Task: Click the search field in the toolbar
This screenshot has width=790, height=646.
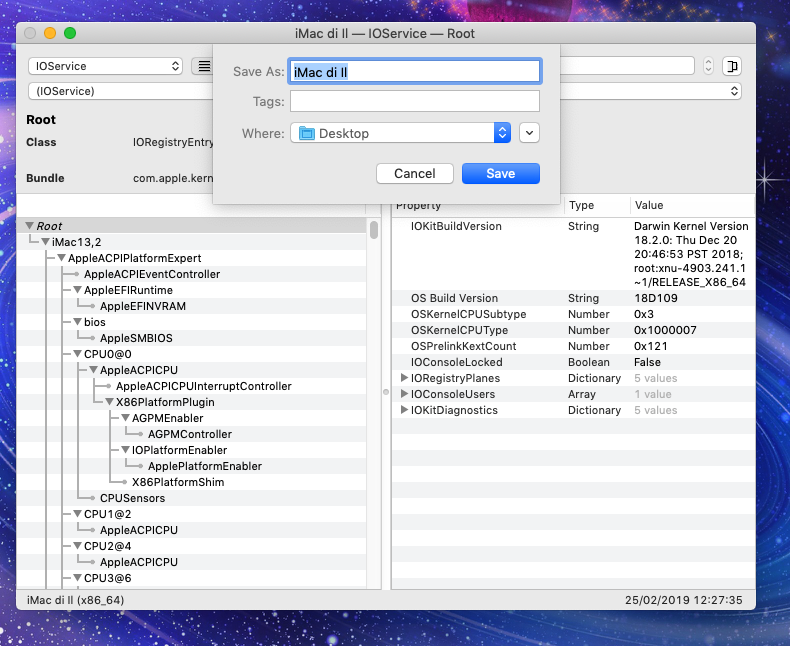Action: tap(627, 66)
